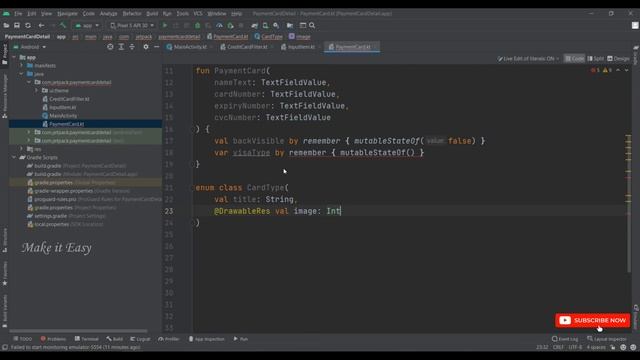Screen dimensions: 640x360
Task: Click Sync Project with Gradle Files icon
Action: 255,25
